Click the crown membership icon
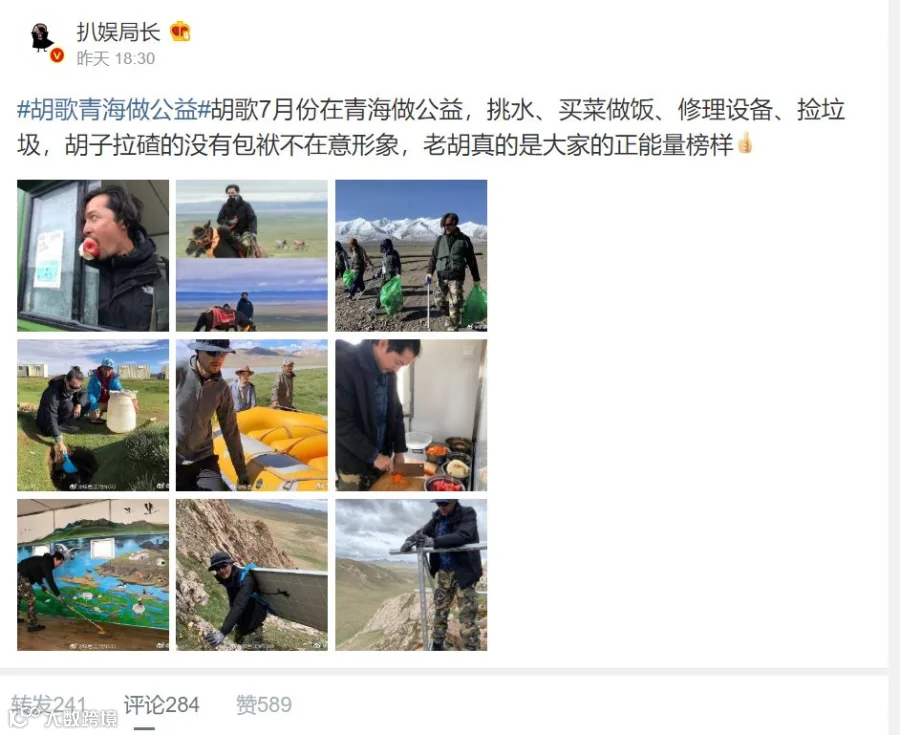This screenshot has height=735, width=900. (180, 32)
